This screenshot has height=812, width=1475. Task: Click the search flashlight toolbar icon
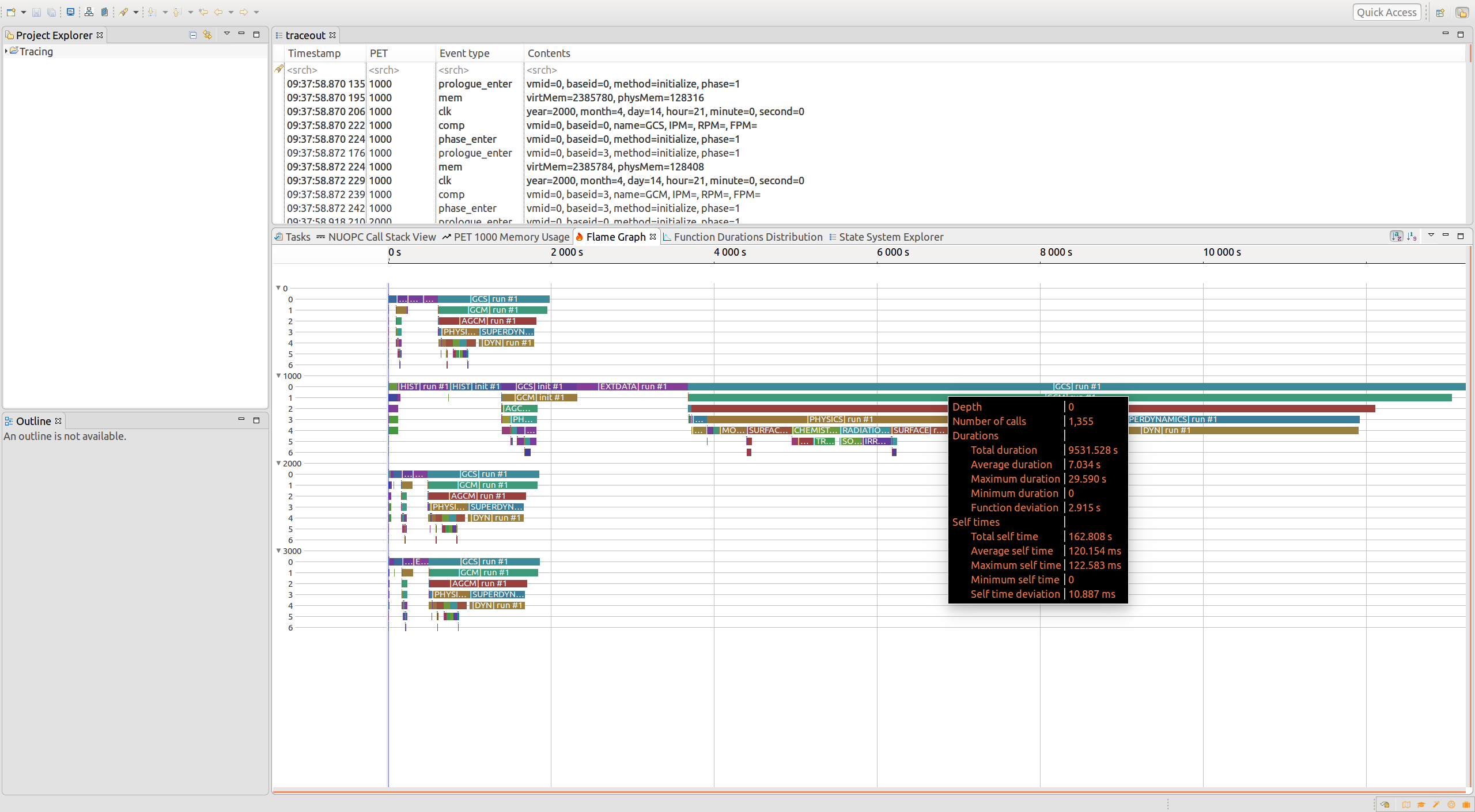[124, 12]
